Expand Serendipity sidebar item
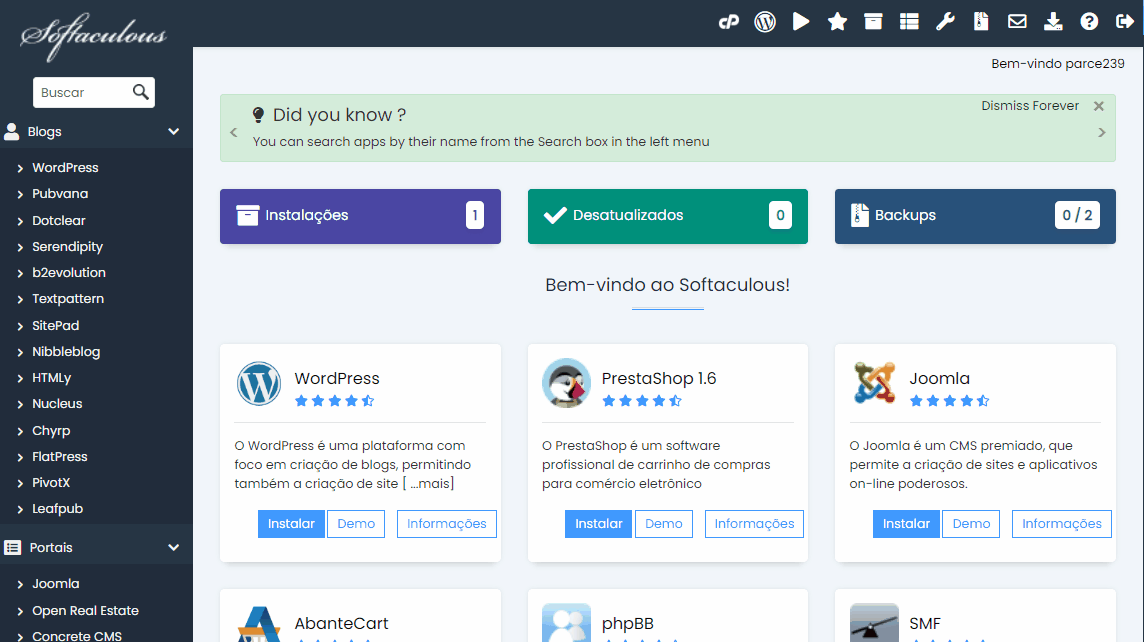1144x642 pixels. pos(20,247)
